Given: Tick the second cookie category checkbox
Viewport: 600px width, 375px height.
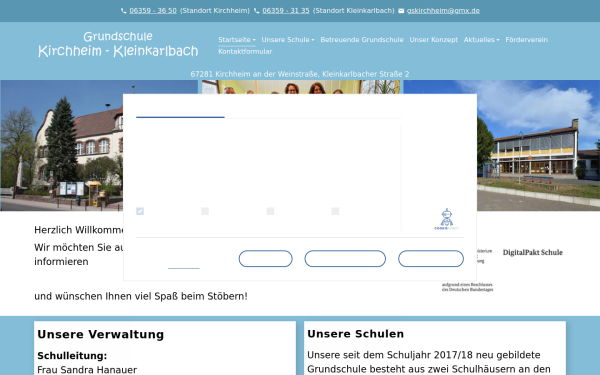Looking at the screenshot, I should 205,211.
